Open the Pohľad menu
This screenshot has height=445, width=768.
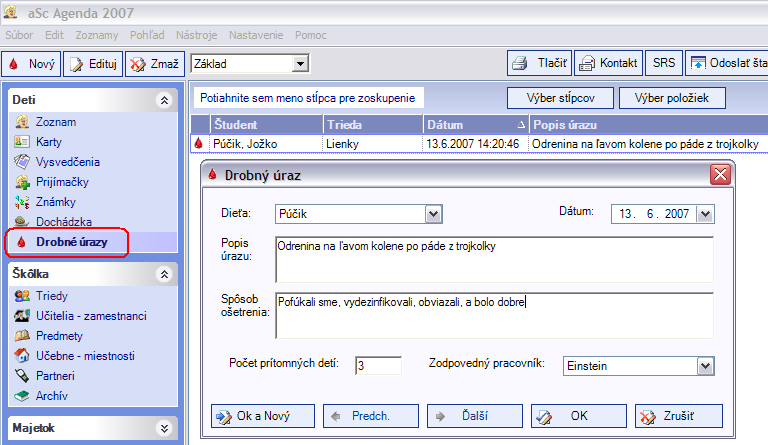(147, 35)
